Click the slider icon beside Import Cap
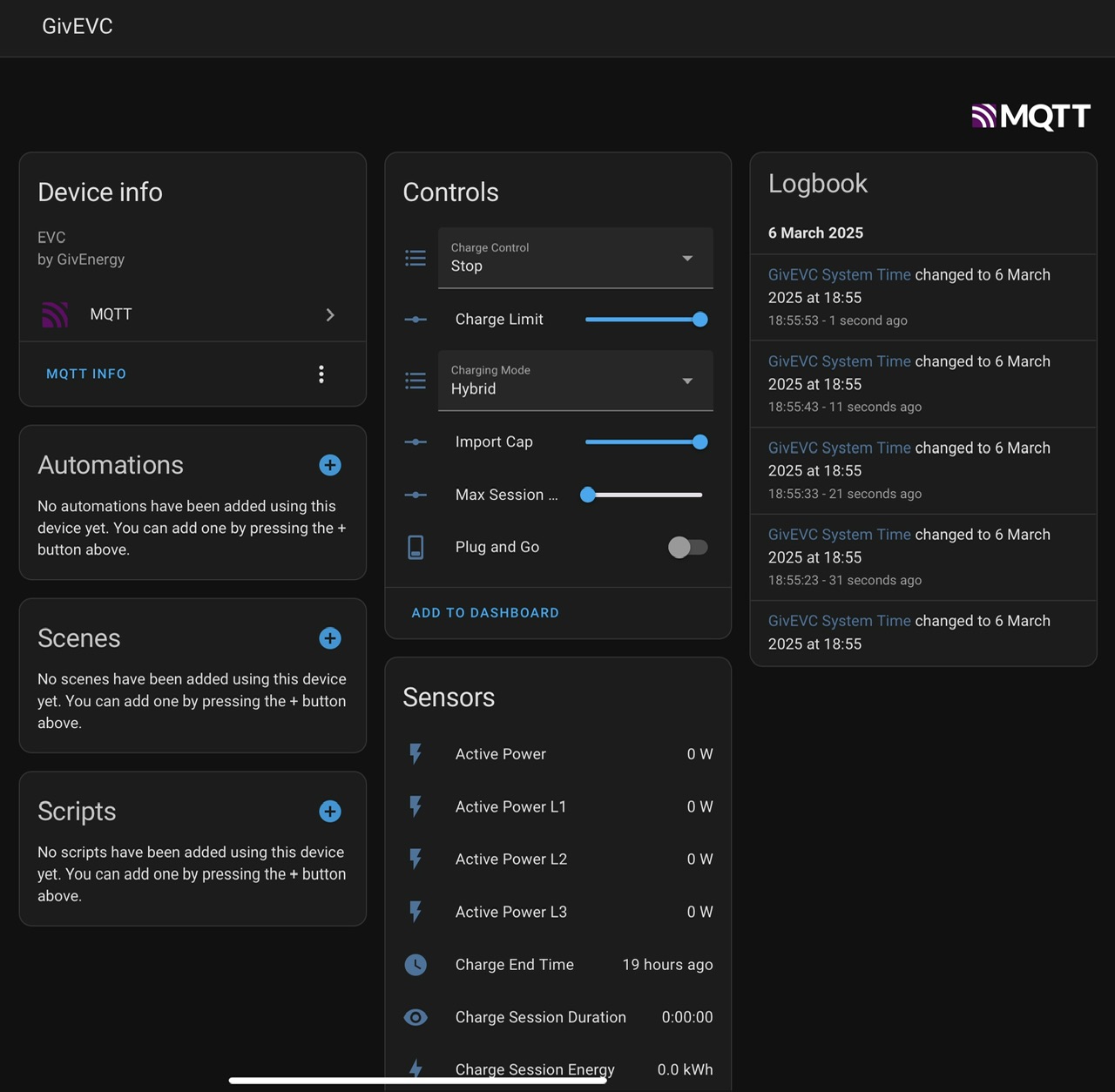 click(416, 442)
